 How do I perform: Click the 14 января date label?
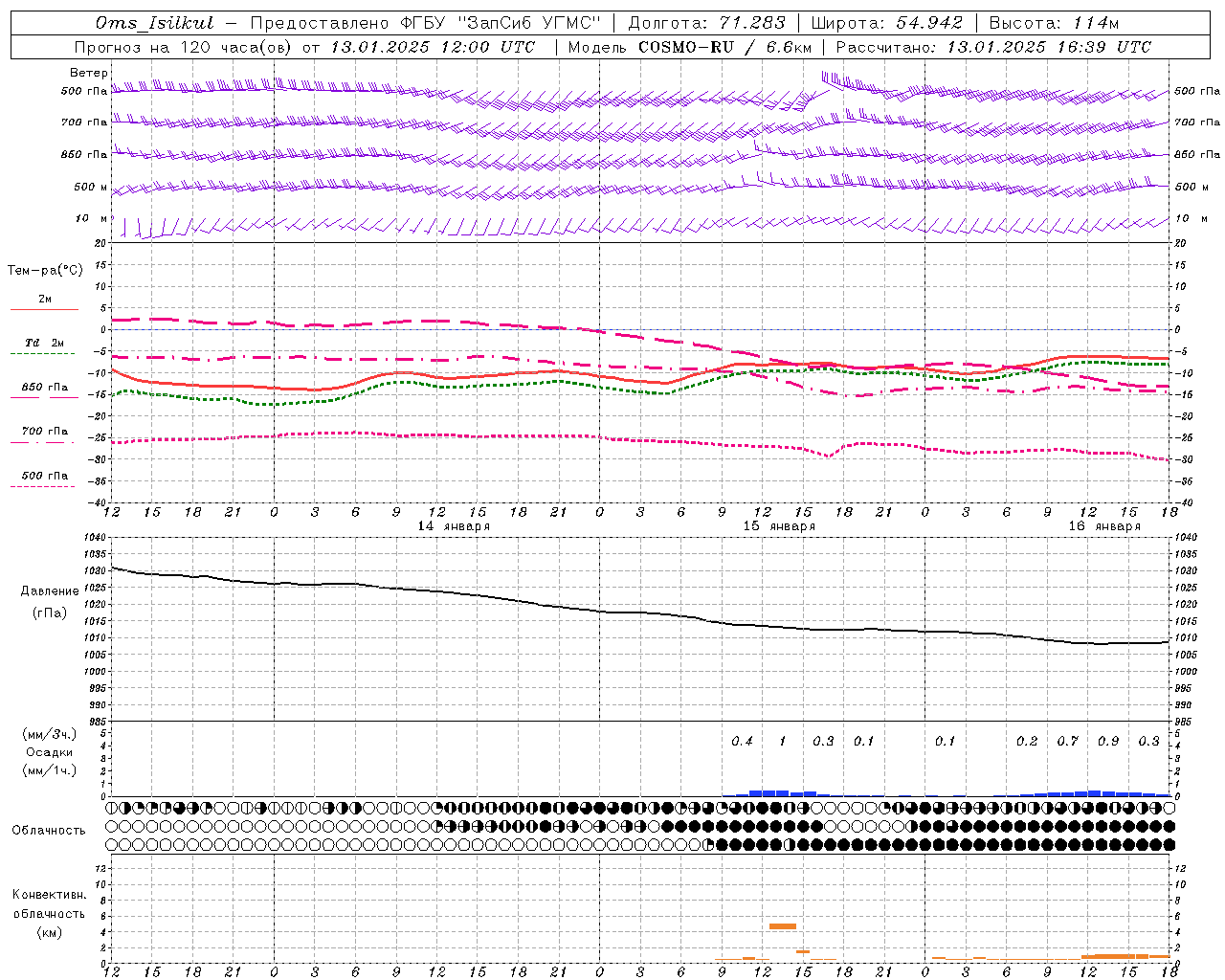click(x=454, y=526)
